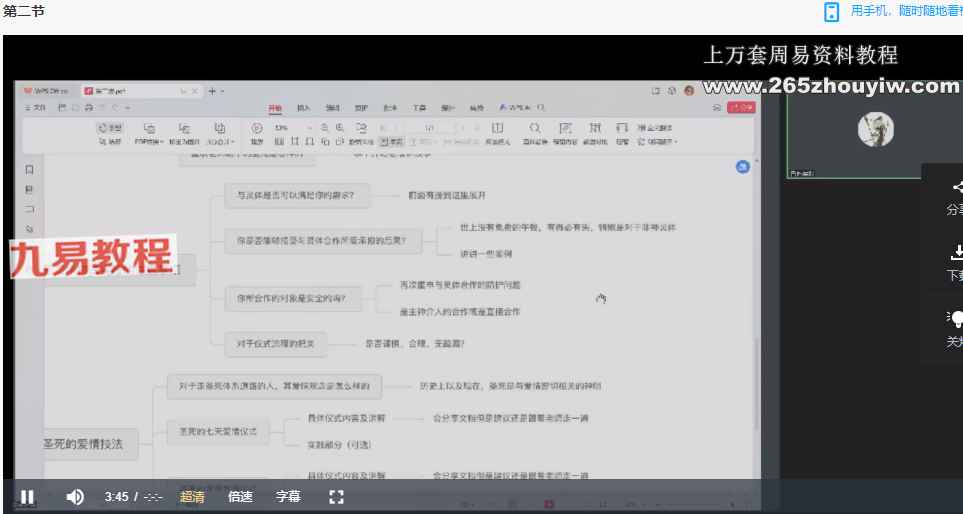The image size is (963, 514).
Task: Click the mobile phone icon at top
Action: [831, 11]
